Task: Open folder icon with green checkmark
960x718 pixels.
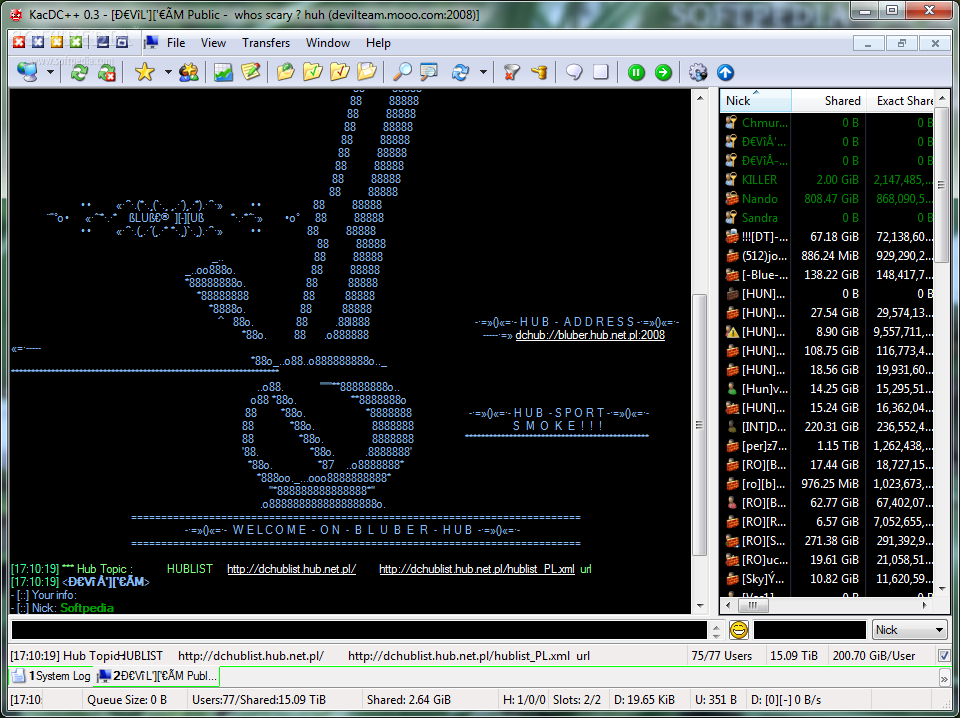Action: tap(312, 72)
